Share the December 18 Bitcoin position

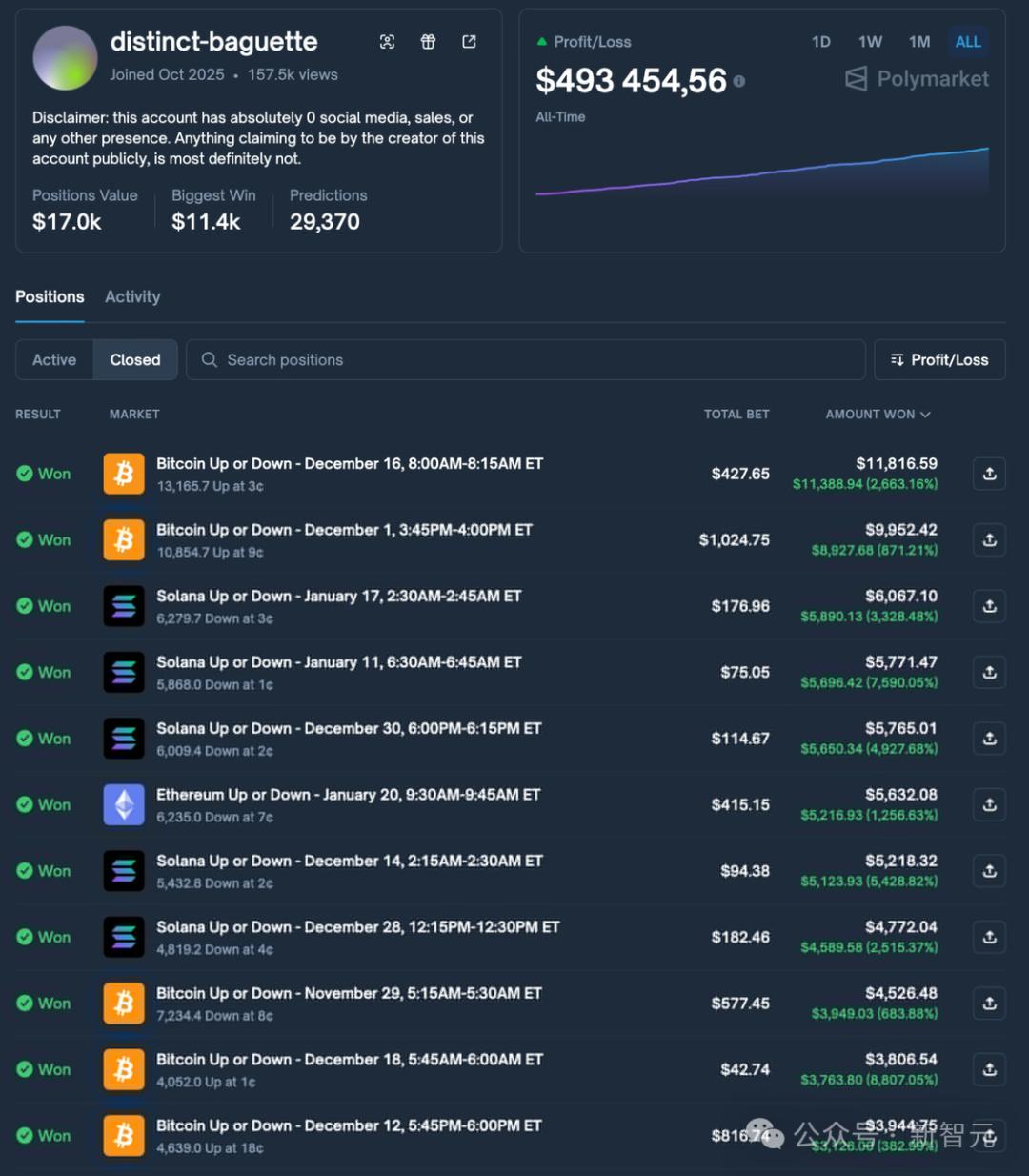pos(989,1069)
